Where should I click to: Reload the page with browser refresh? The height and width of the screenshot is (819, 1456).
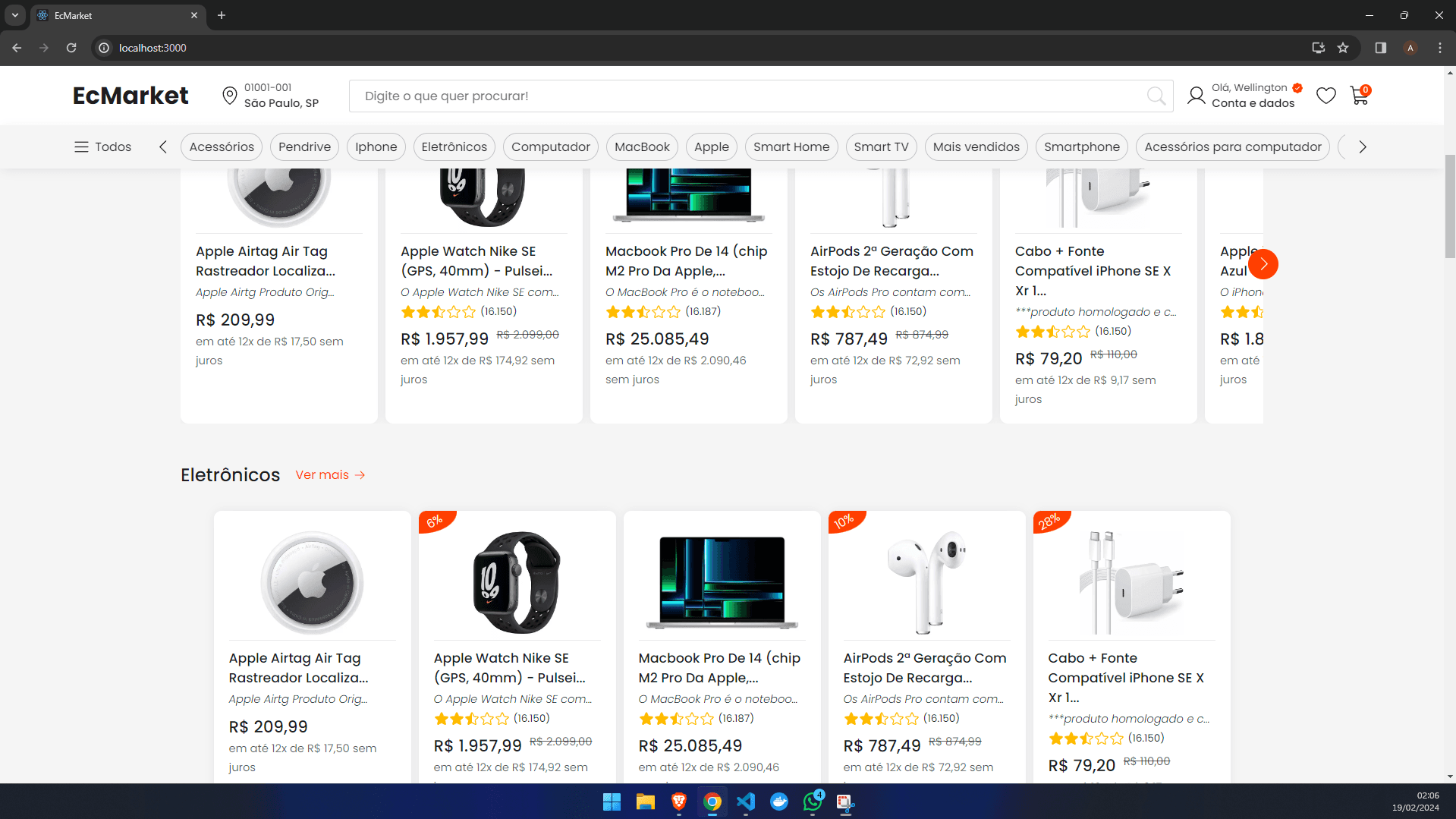[x=71, y=48]
